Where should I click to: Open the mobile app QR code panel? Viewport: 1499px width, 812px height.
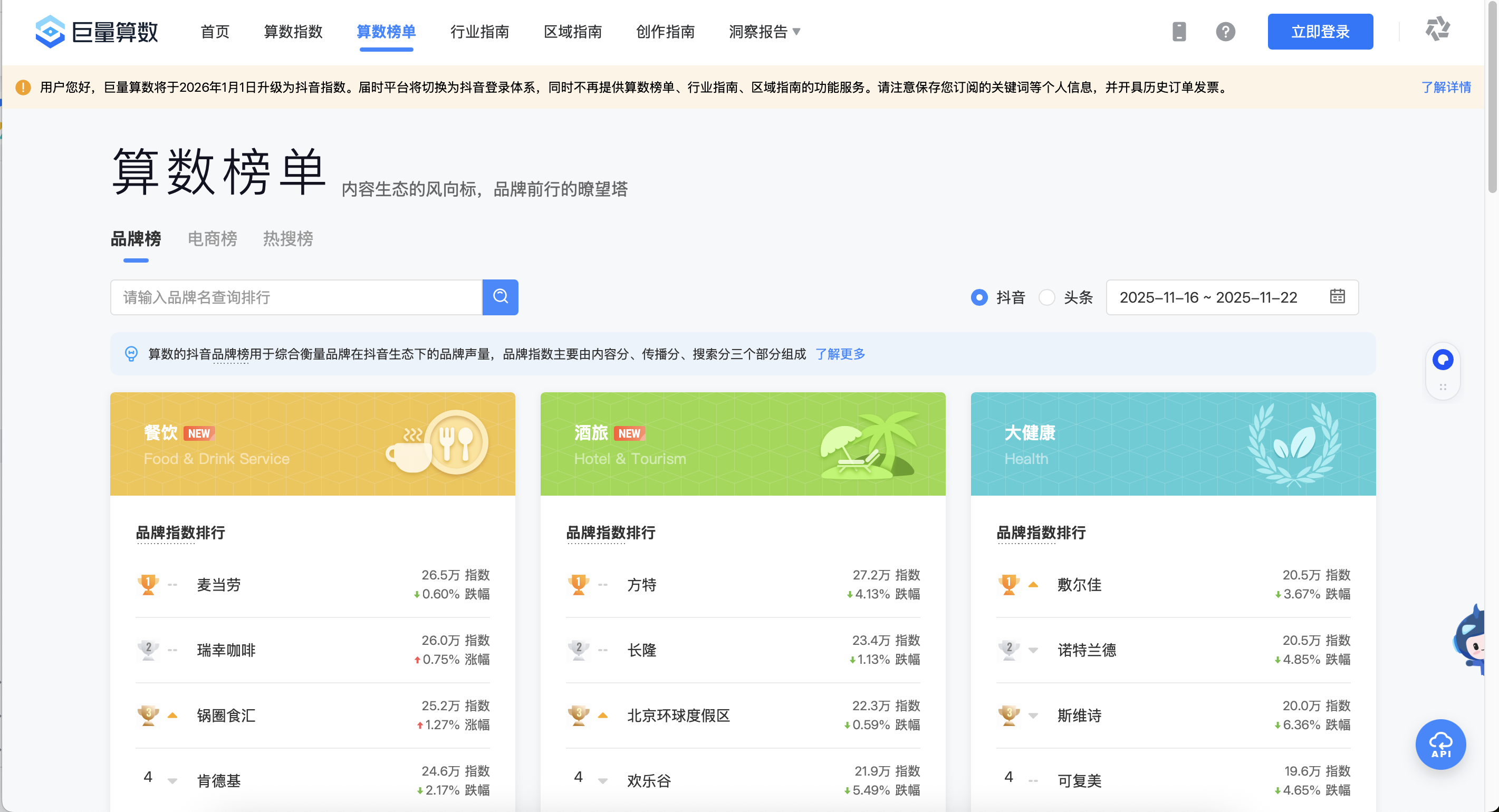point(1179,32)
